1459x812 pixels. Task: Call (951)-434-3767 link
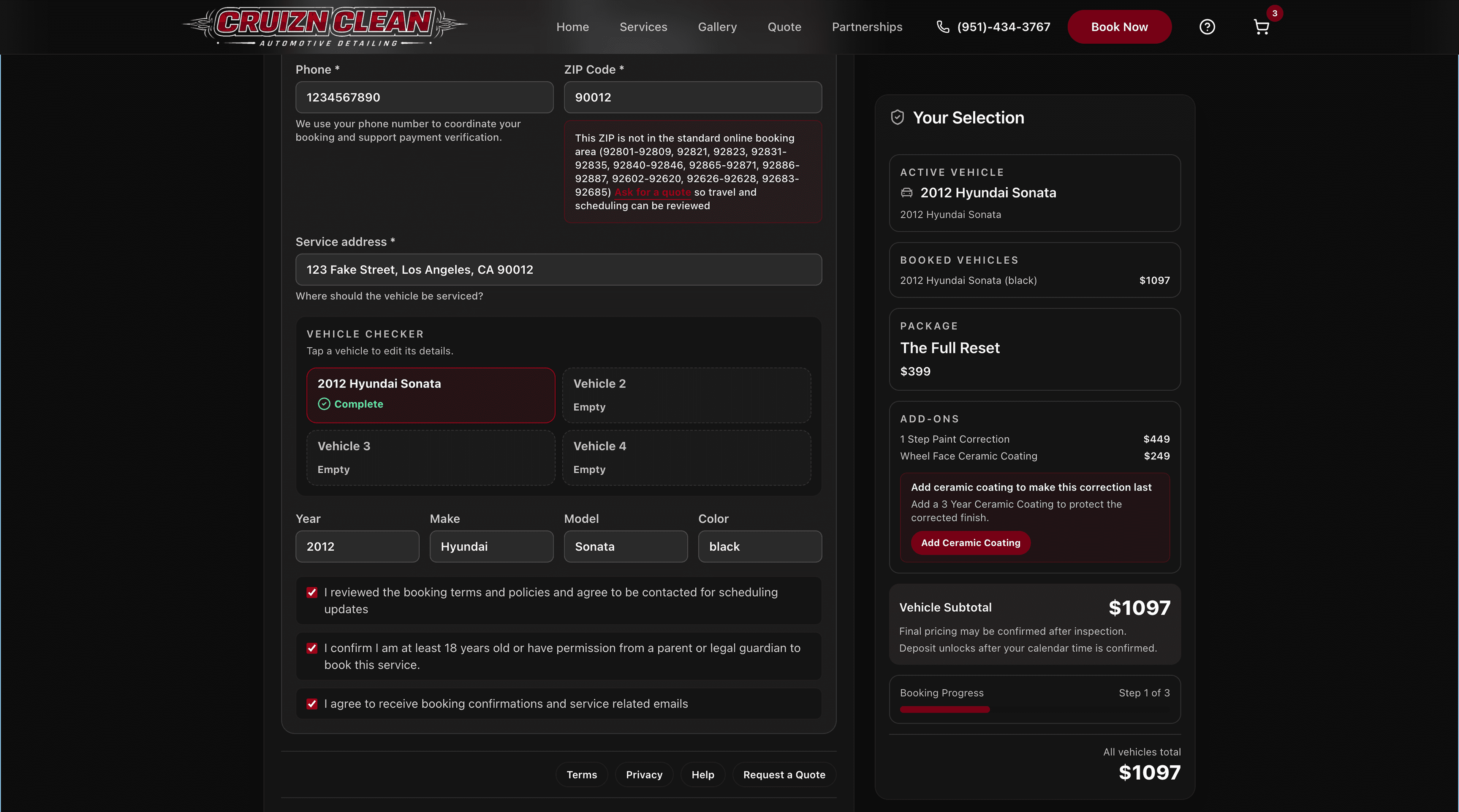point(1003,27)
